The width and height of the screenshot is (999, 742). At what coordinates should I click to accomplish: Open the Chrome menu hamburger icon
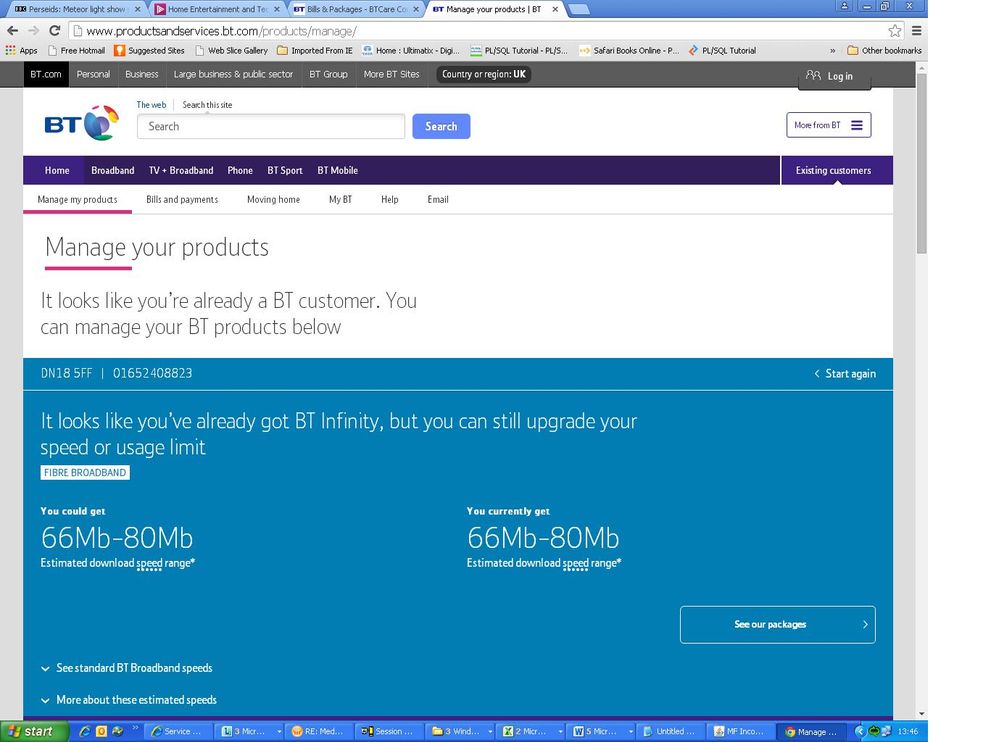click(x=916, y=31)
